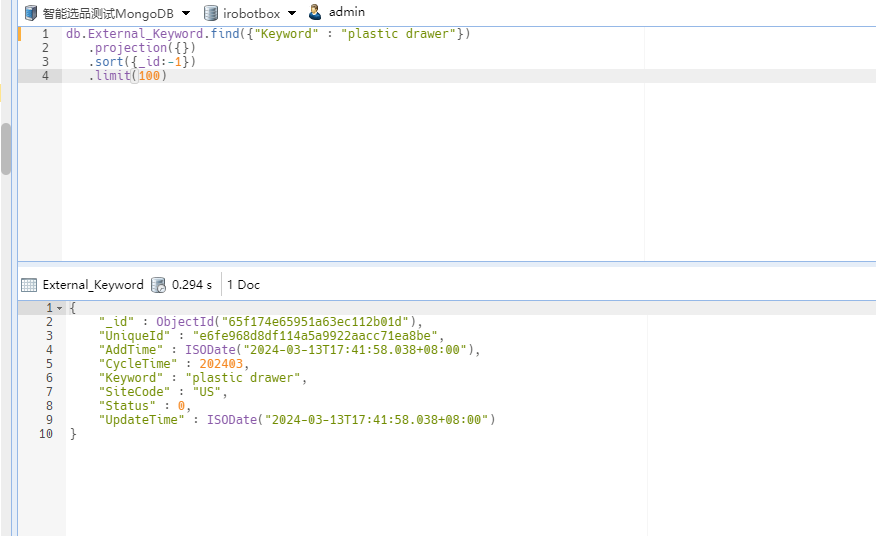Expand the irobotbox database dropdown arrow
Viewport: 876px width, 536px height.
(x=292, y=13)
